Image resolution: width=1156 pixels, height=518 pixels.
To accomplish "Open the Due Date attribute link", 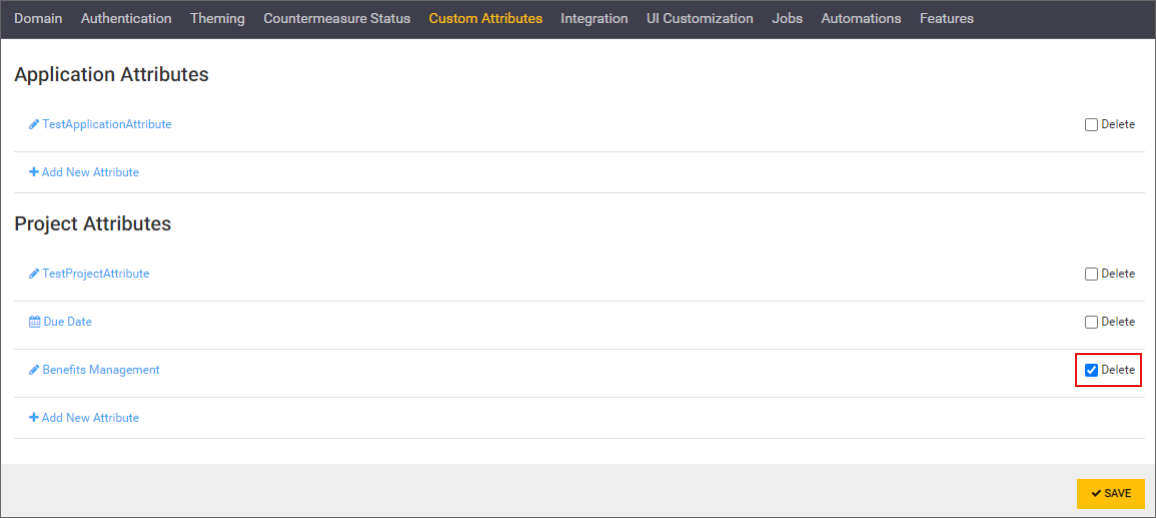I will tap(67, 322).
